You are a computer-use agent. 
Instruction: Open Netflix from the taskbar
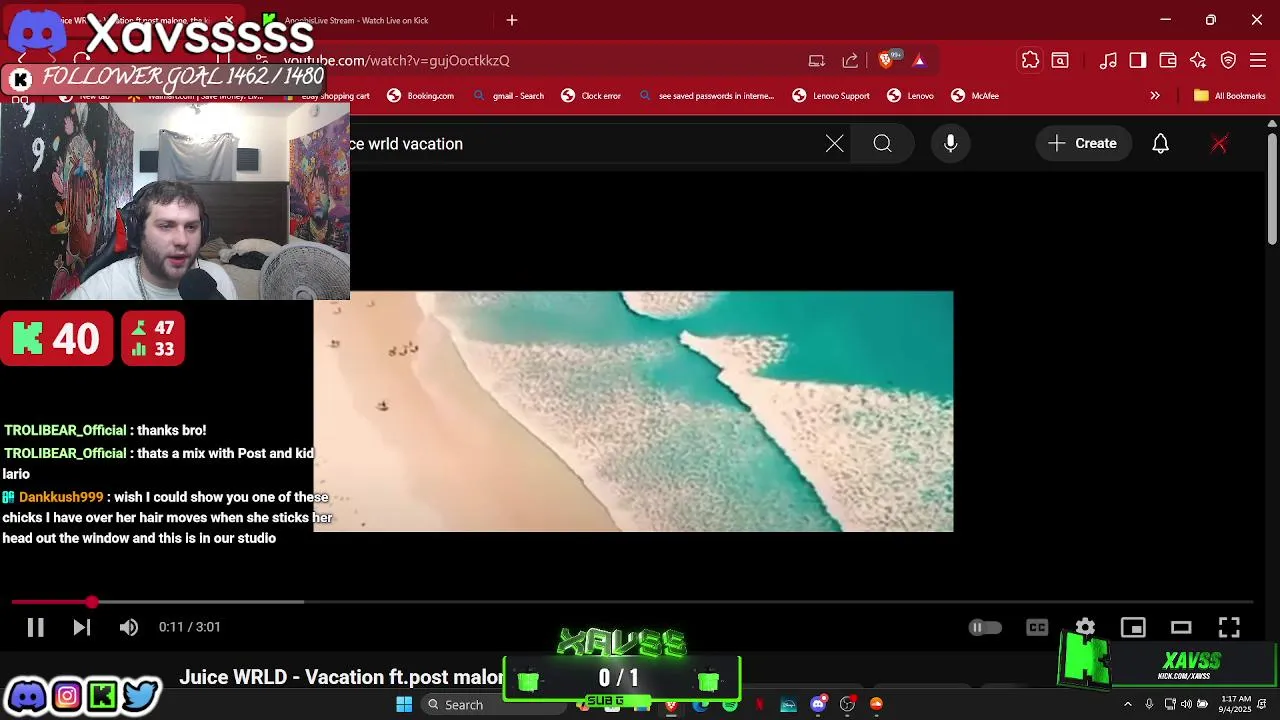759,705
